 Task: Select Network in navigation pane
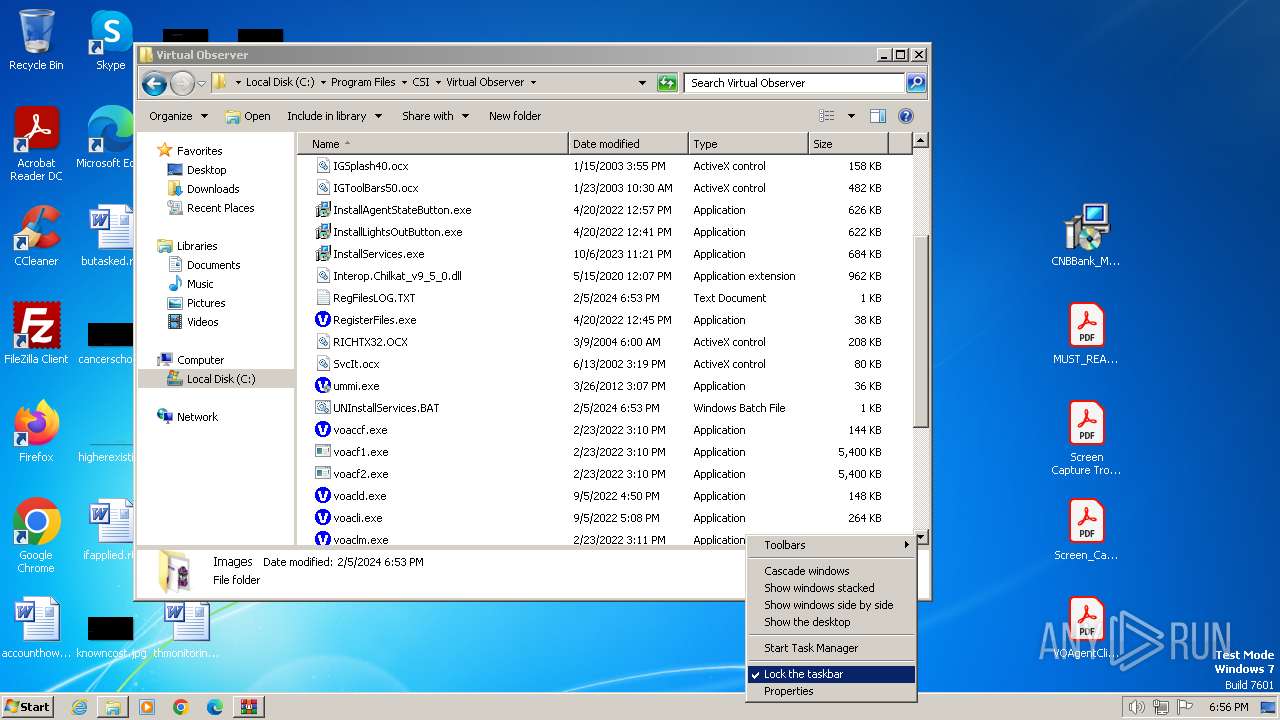188,417
